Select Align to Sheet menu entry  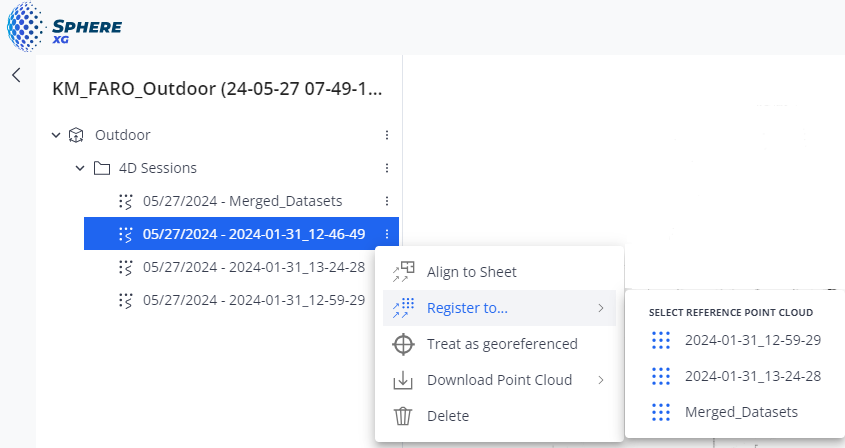click(471, 272)
